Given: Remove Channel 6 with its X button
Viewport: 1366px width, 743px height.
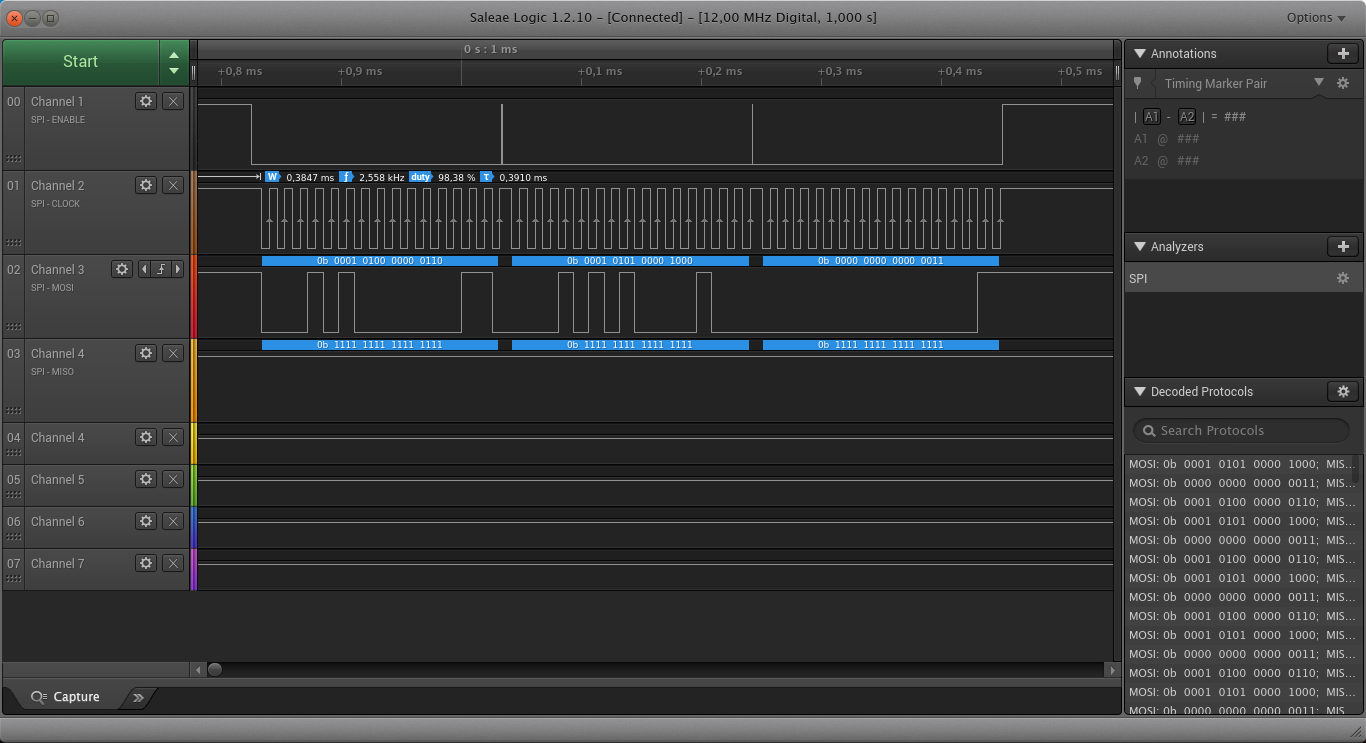Looking at the screenshot, I should coord(173,521).
